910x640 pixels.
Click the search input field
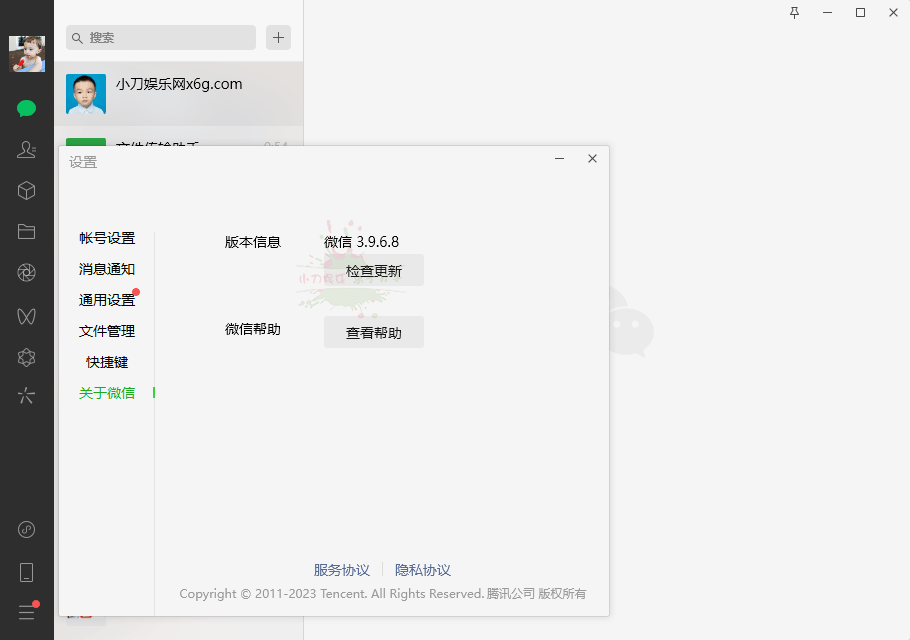click(160, 37)
